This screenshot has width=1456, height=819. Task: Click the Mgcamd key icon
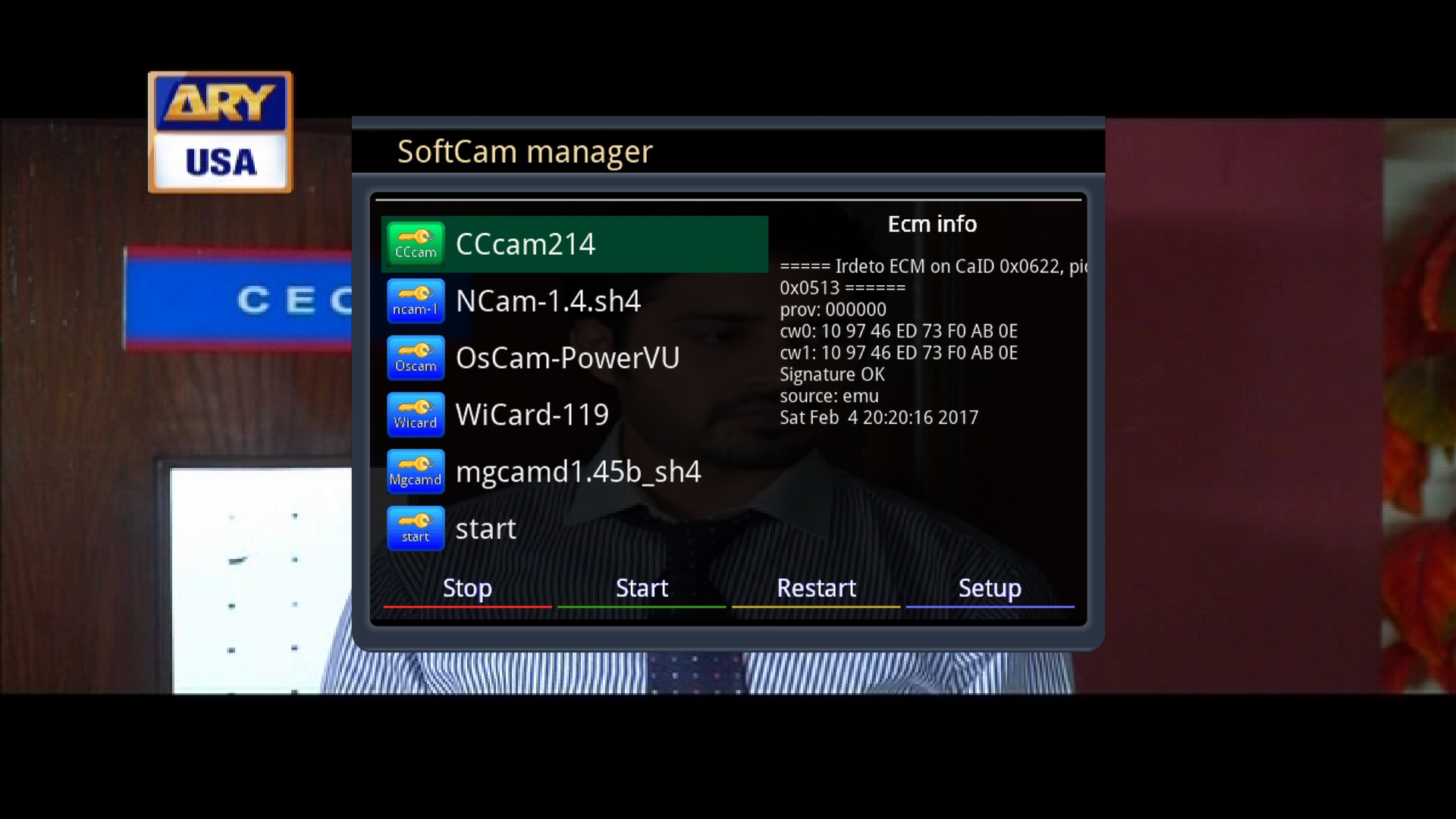[x=416, y=472]
